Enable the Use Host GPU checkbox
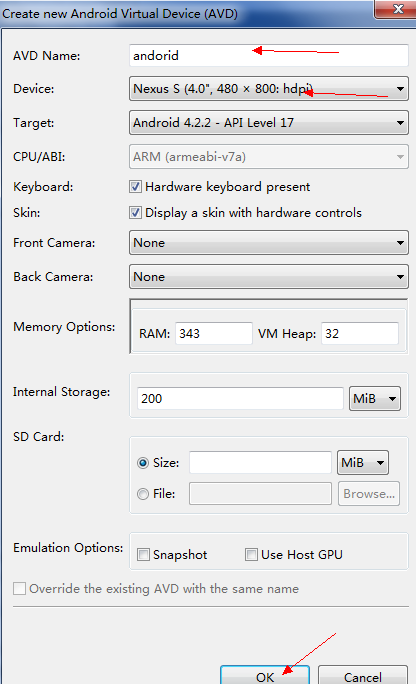 (251, 555)
